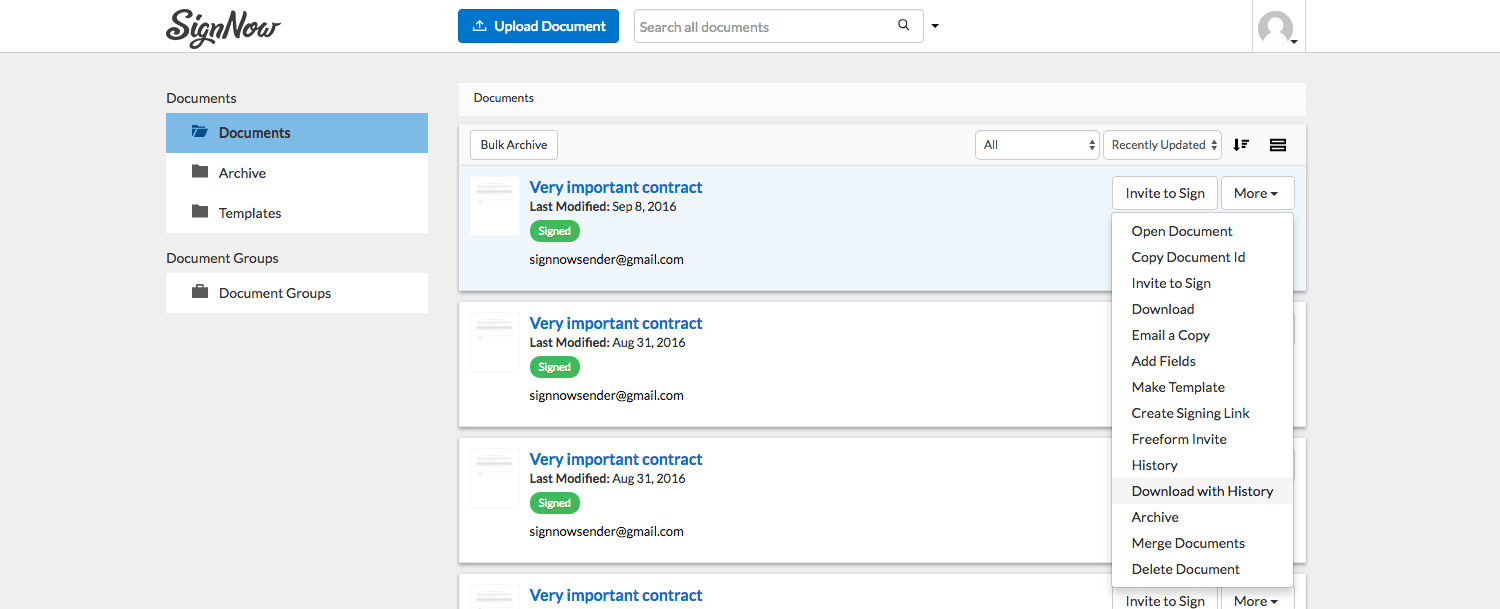
Task: Click the SignNow logo
Action: [222, 28]
